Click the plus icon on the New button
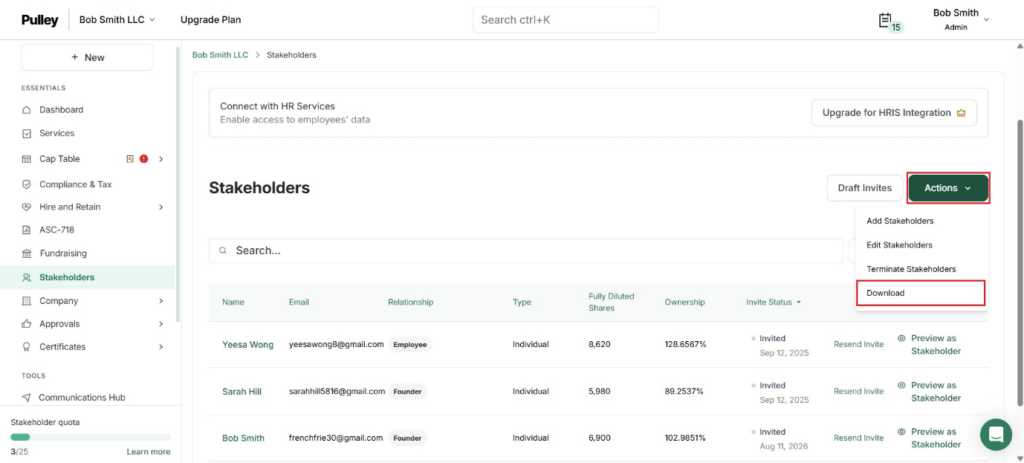1024x463 pixels. (75, 57)
